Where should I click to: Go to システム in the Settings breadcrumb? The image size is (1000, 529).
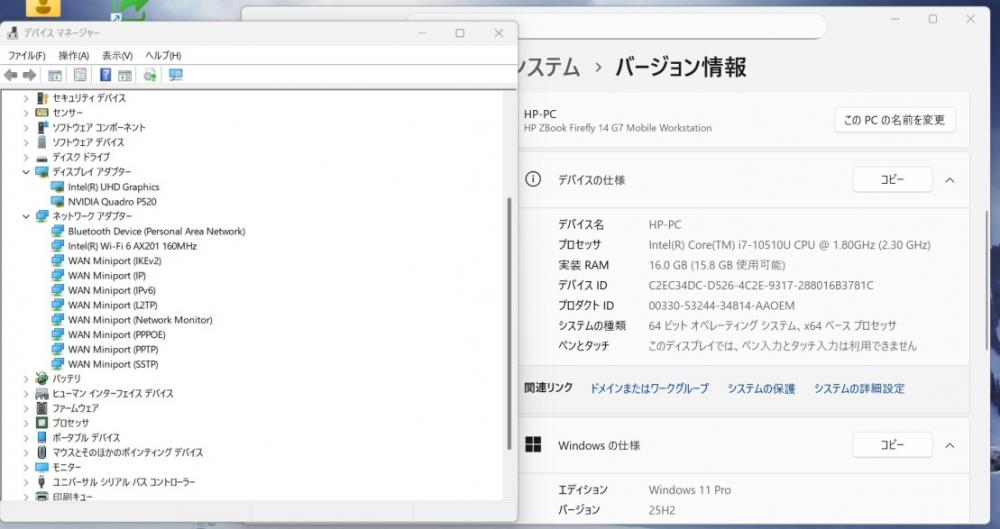click(x=548, y=67)
